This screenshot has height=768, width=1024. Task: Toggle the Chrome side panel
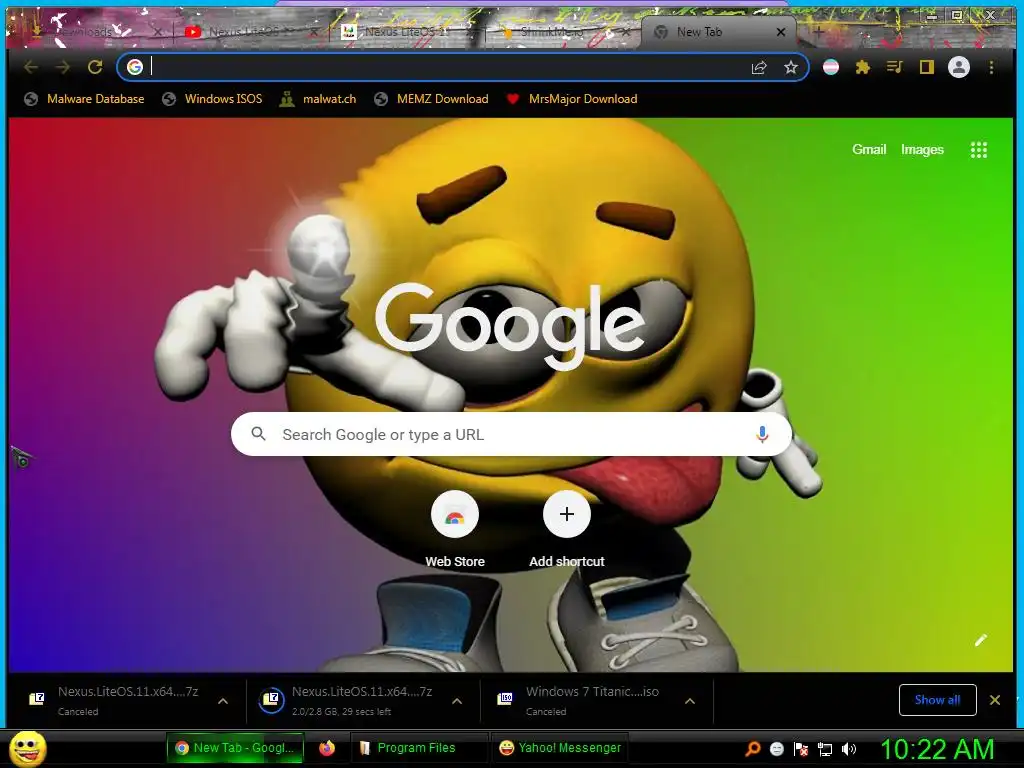927,67
